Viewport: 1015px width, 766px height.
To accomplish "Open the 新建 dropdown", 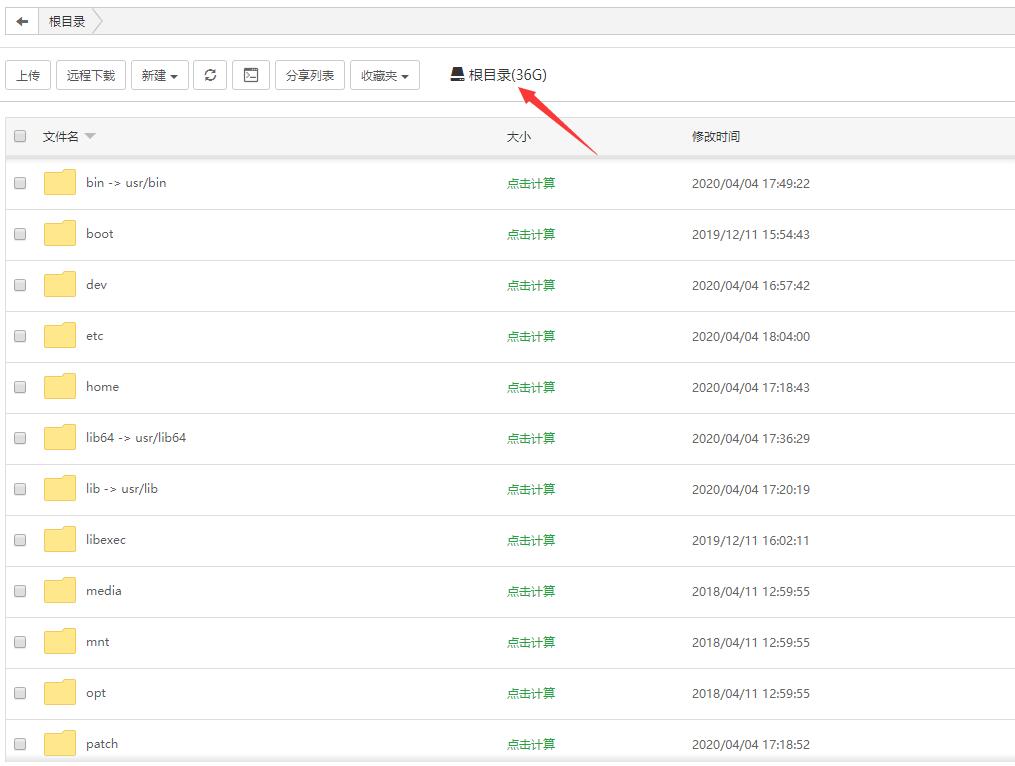I will point(160,75).
